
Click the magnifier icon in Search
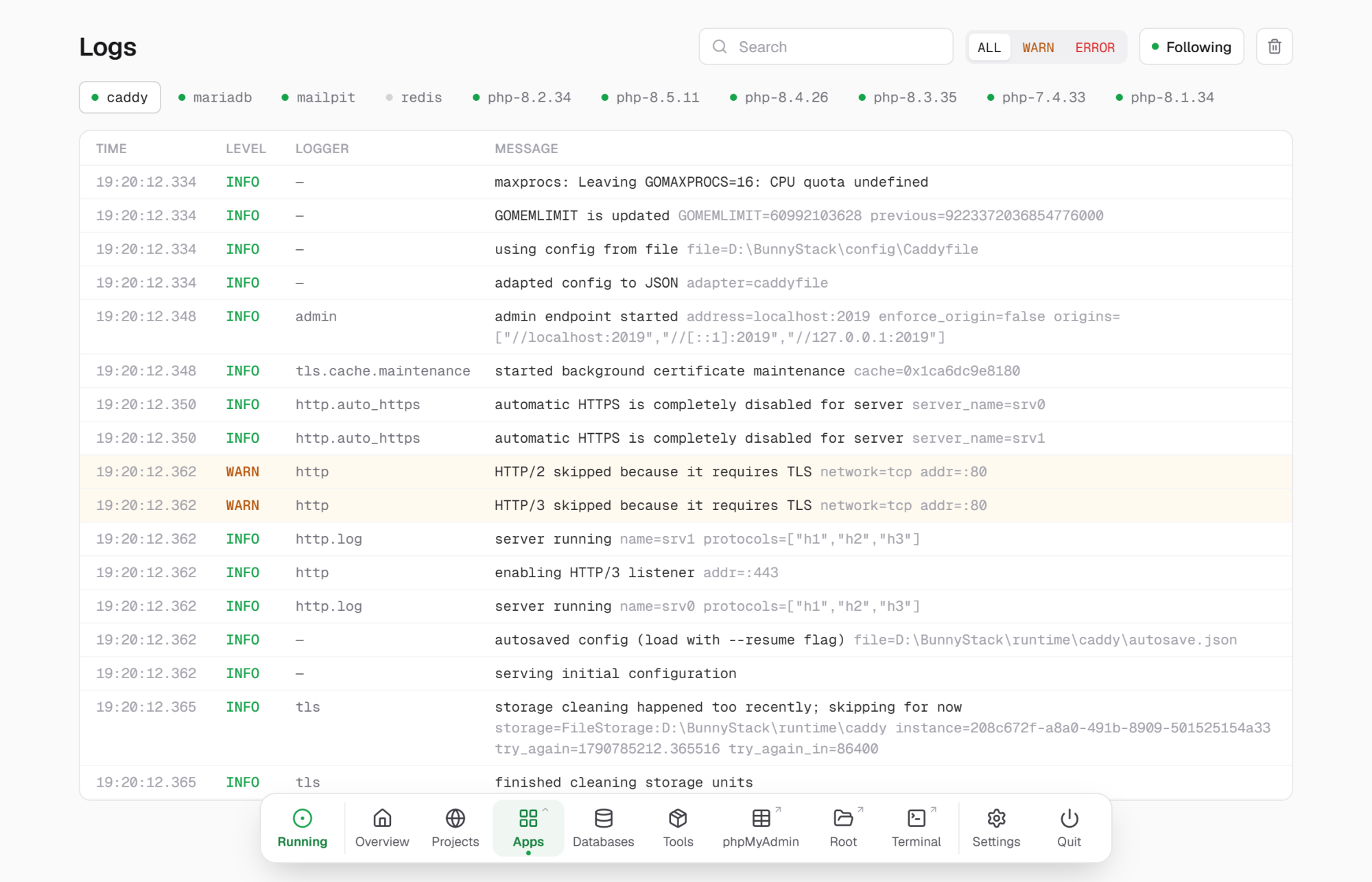720,47
